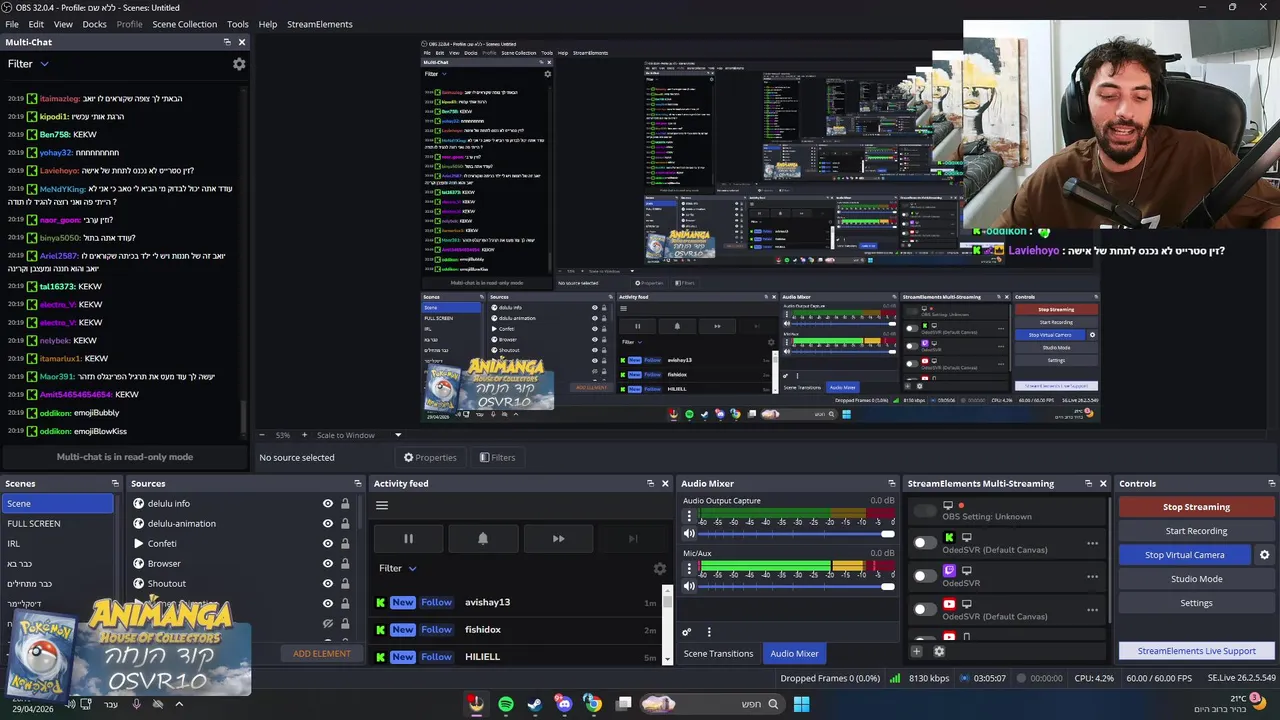
Task: Hide the Confeti source
Action: (327, 544)
